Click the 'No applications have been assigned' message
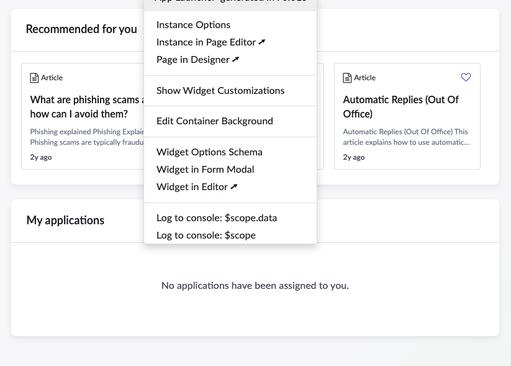Image resolution: width=511 pixels, height=366 pixels. [255, 286]
